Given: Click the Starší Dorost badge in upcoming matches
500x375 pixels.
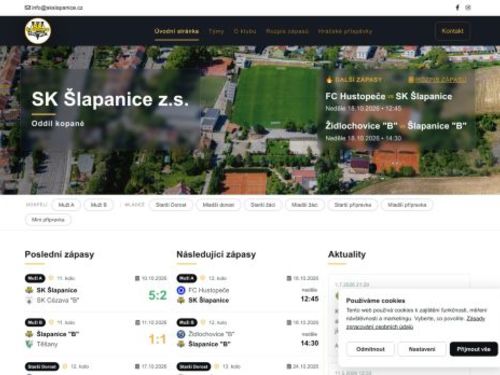Looking at the screenshot, I should 194,367.
